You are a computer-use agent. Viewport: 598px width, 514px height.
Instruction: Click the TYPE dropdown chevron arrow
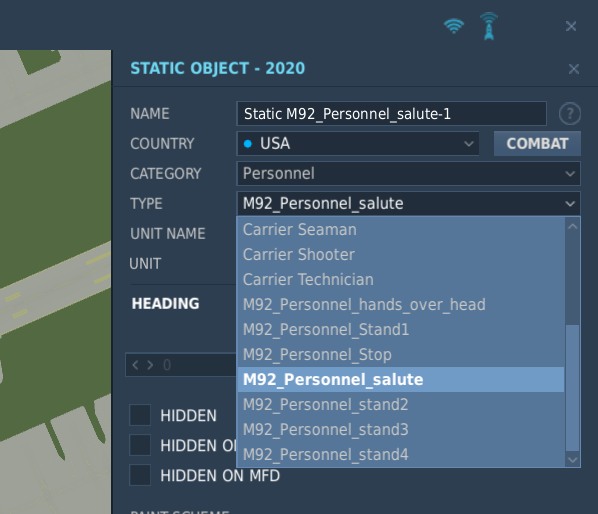pos(570,204)
